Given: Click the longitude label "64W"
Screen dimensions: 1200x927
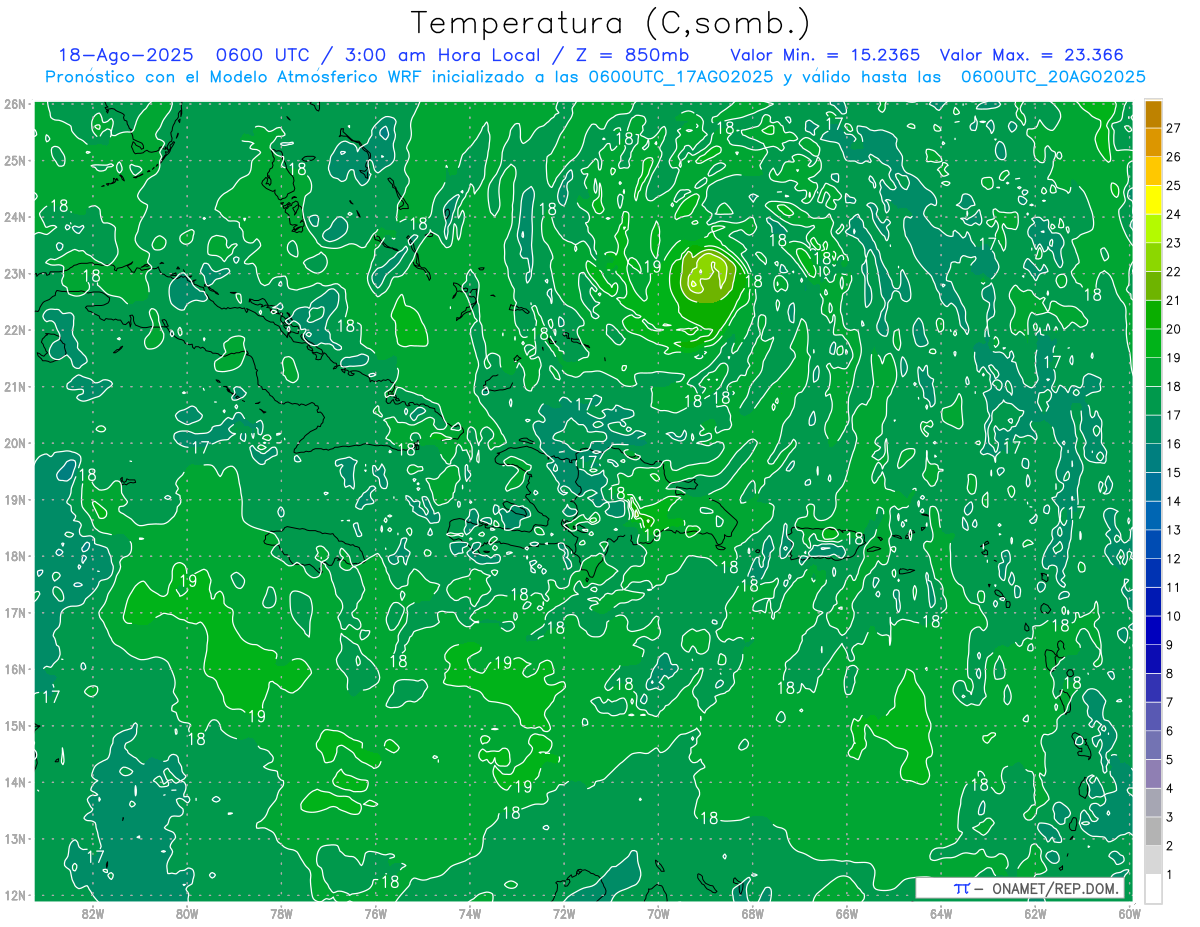Looking at the screenshot, I should click(x=941, y=913).
